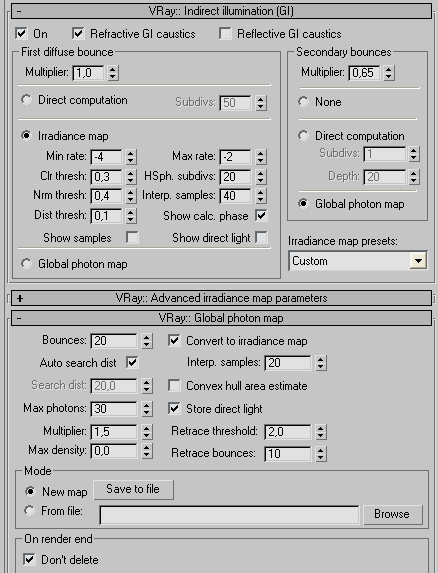The width and height of the screenshot is (438, 573).
Task: Click the Max density value field
Action: (114, 451)
